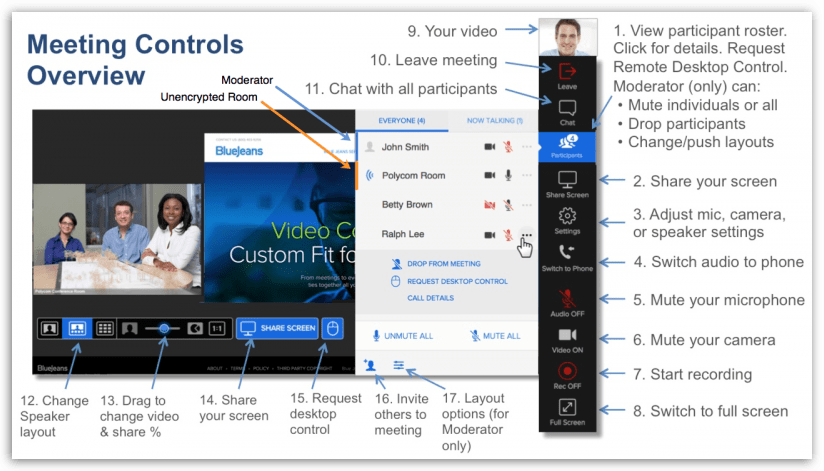Toggle Polycom Room's camera icon

tap(490, 175)
